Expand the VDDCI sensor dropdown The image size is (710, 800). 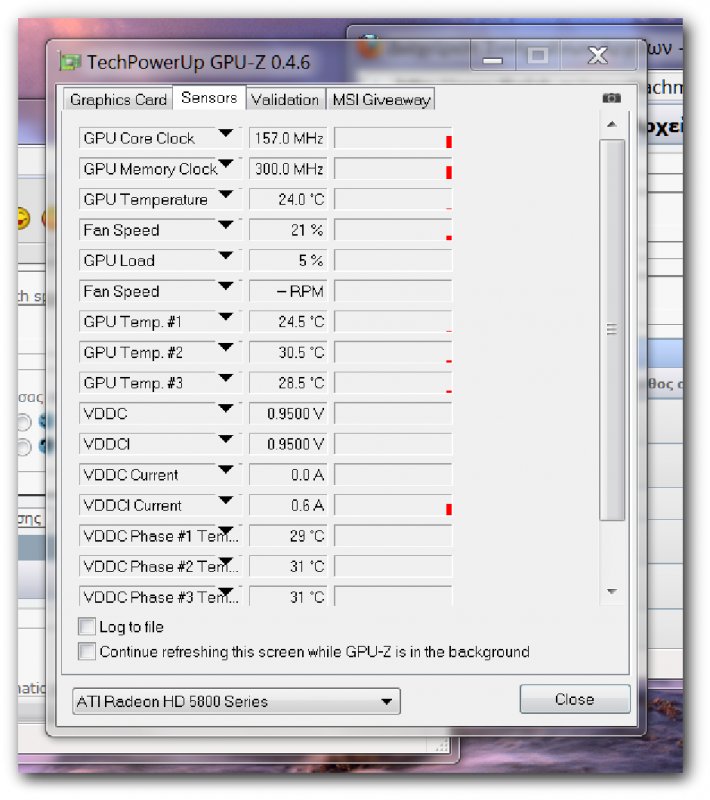coord(225,439)
